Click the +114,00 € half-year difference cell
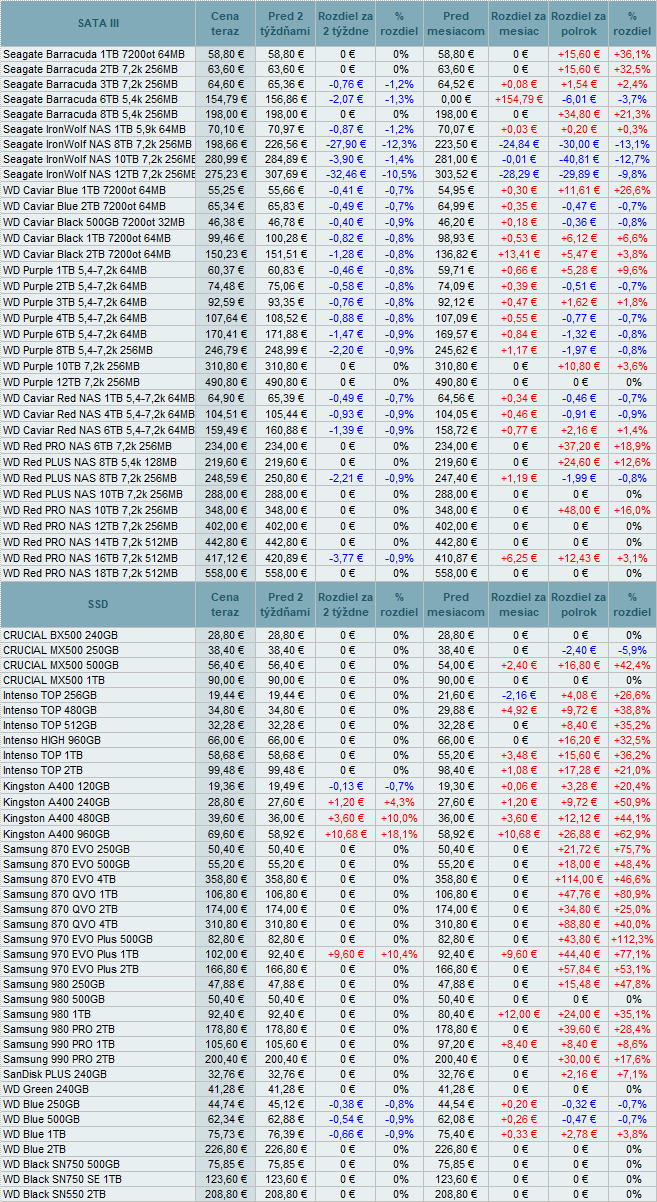The height and width of the screenshot is (1202, 657). click(577, 878)
